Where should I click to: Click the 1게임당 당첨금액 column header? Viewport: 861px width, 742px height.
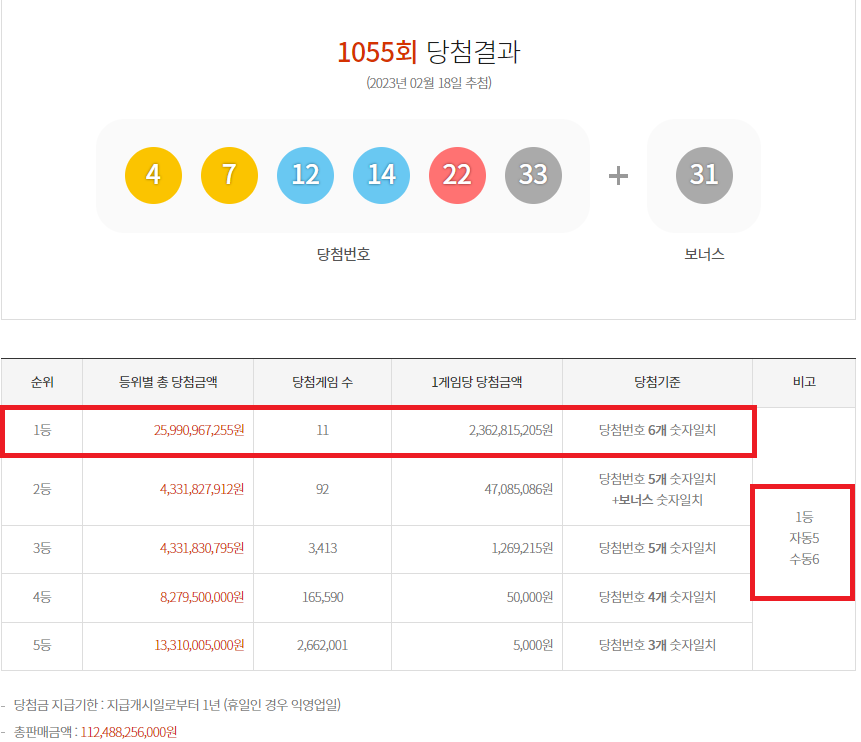coord(477,382)
